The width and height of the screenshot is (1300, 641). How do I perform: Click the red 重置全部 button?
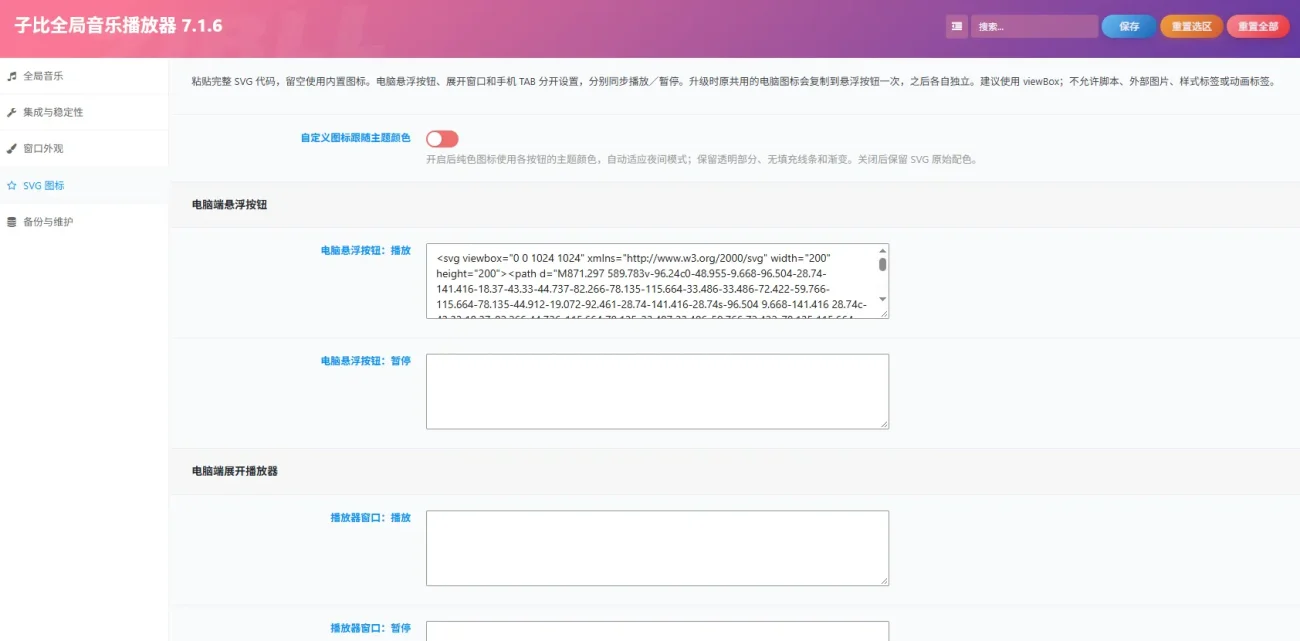(x=1258, y=27)
